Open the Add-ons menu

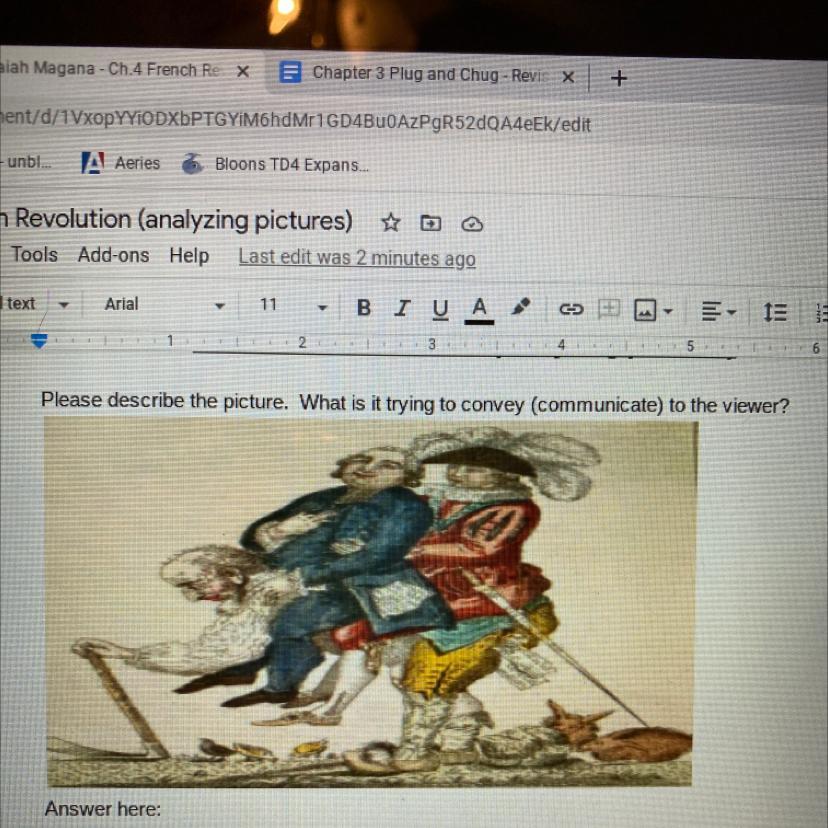coord(114,255)
